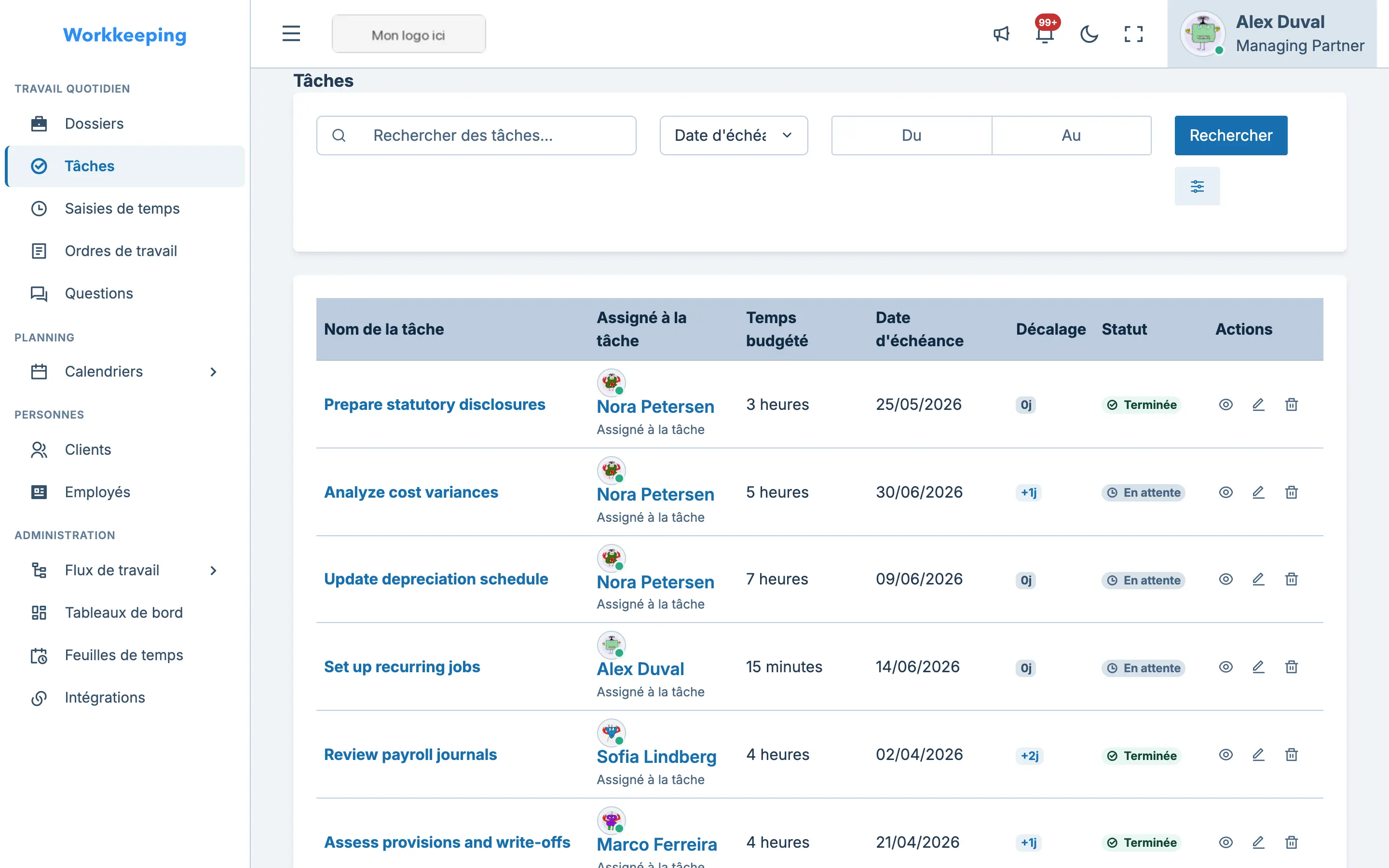Screen dimensions: 1389x868
Task: Open the Date d'échéance dropdown
Action: click(734, 136)
